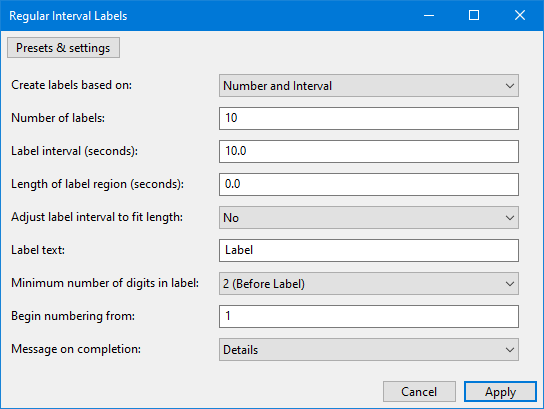This screenshot has width=544, height=409.
Task: Open Minimum number of digits dropdown
Action: [369, 283]
